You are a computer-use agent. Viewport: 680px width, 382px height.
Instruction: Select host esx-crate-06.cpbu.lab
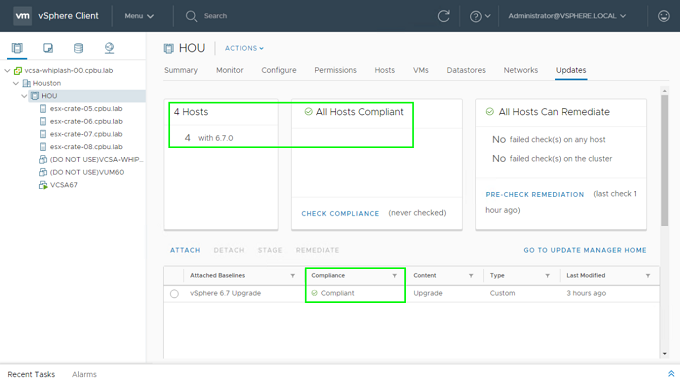86,121
